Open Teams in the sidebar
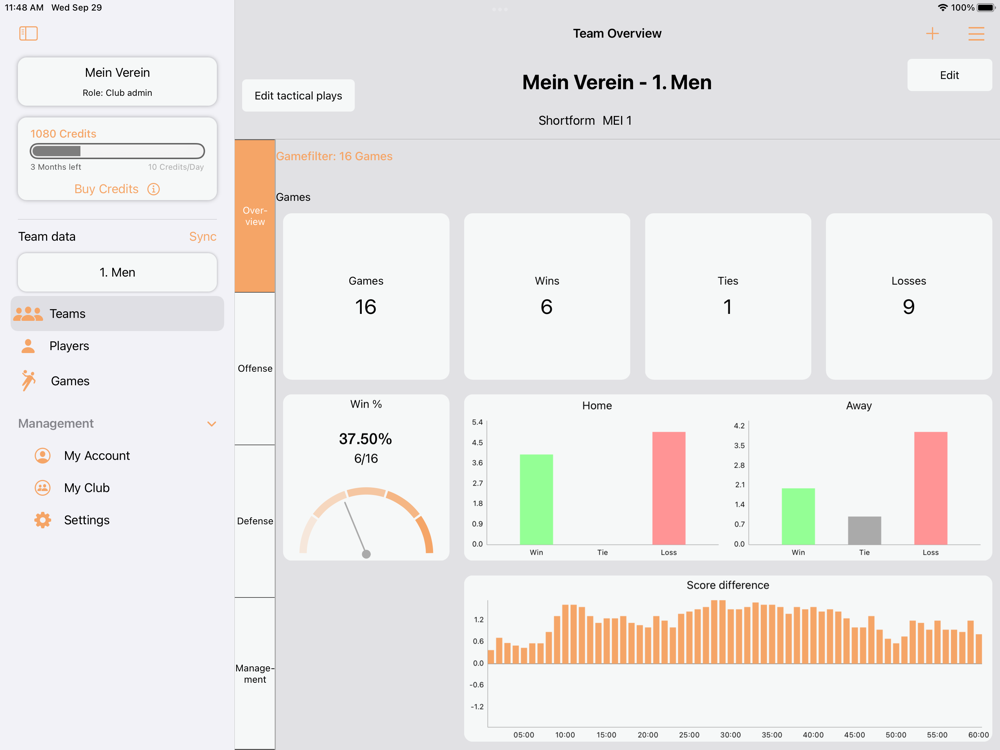The image size is (1000, 750). point(117,314)
